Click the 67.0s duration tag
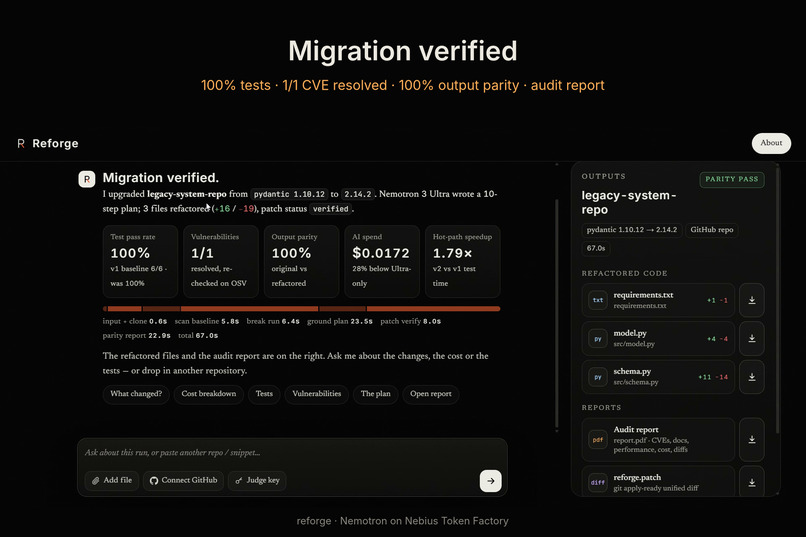 tap(596, 248)
